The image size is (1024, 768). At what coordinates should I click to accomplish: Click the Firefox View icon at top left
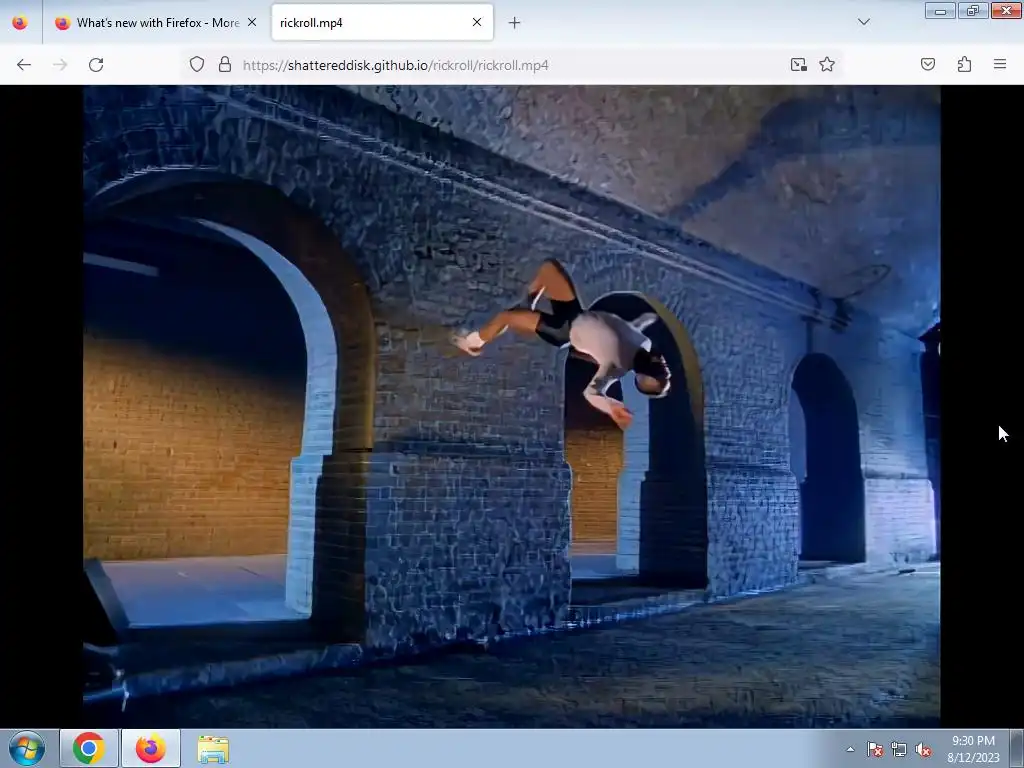(x=20, y=23)
